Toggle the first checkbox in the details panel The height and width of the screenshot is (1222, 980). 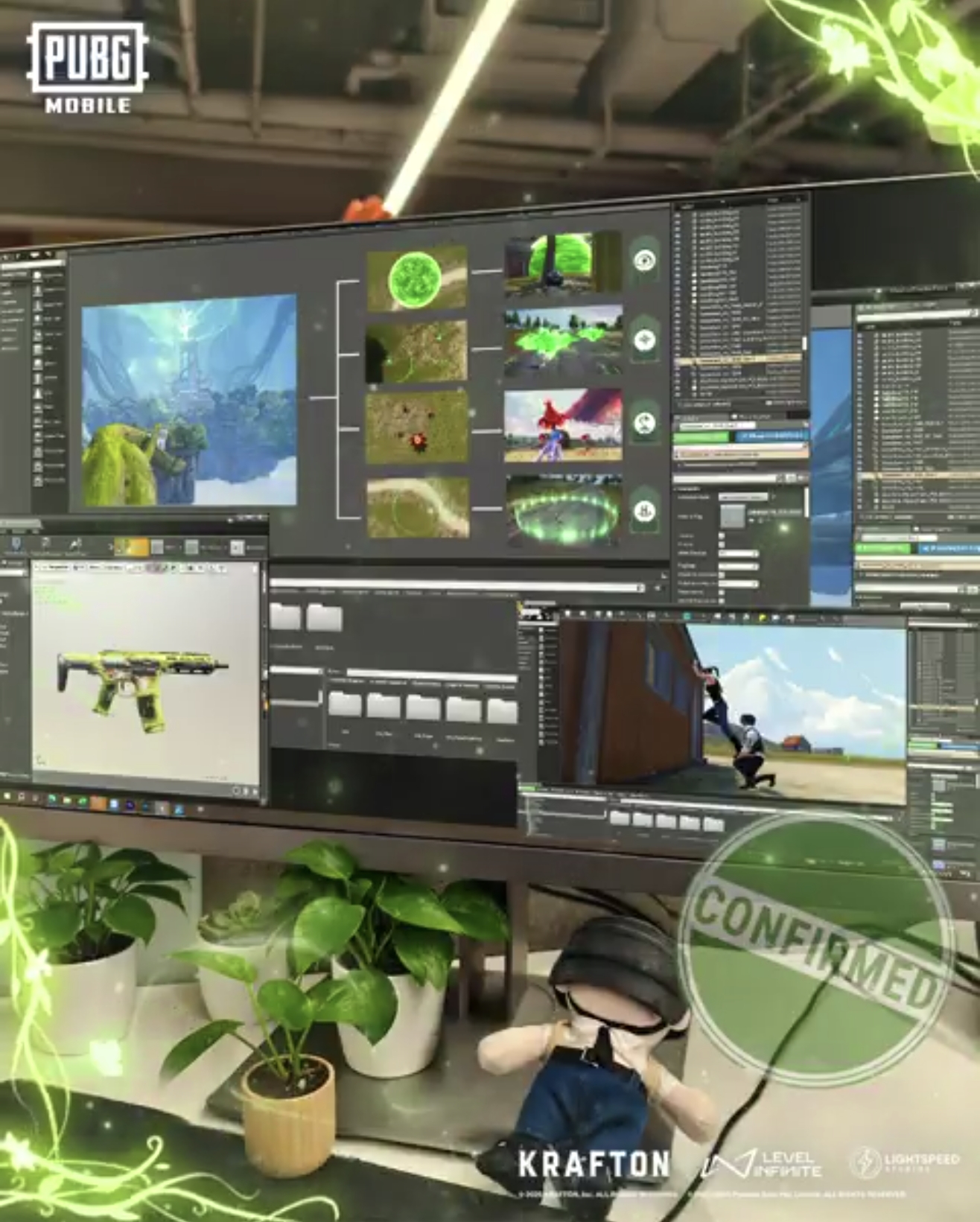pos(721,535)
